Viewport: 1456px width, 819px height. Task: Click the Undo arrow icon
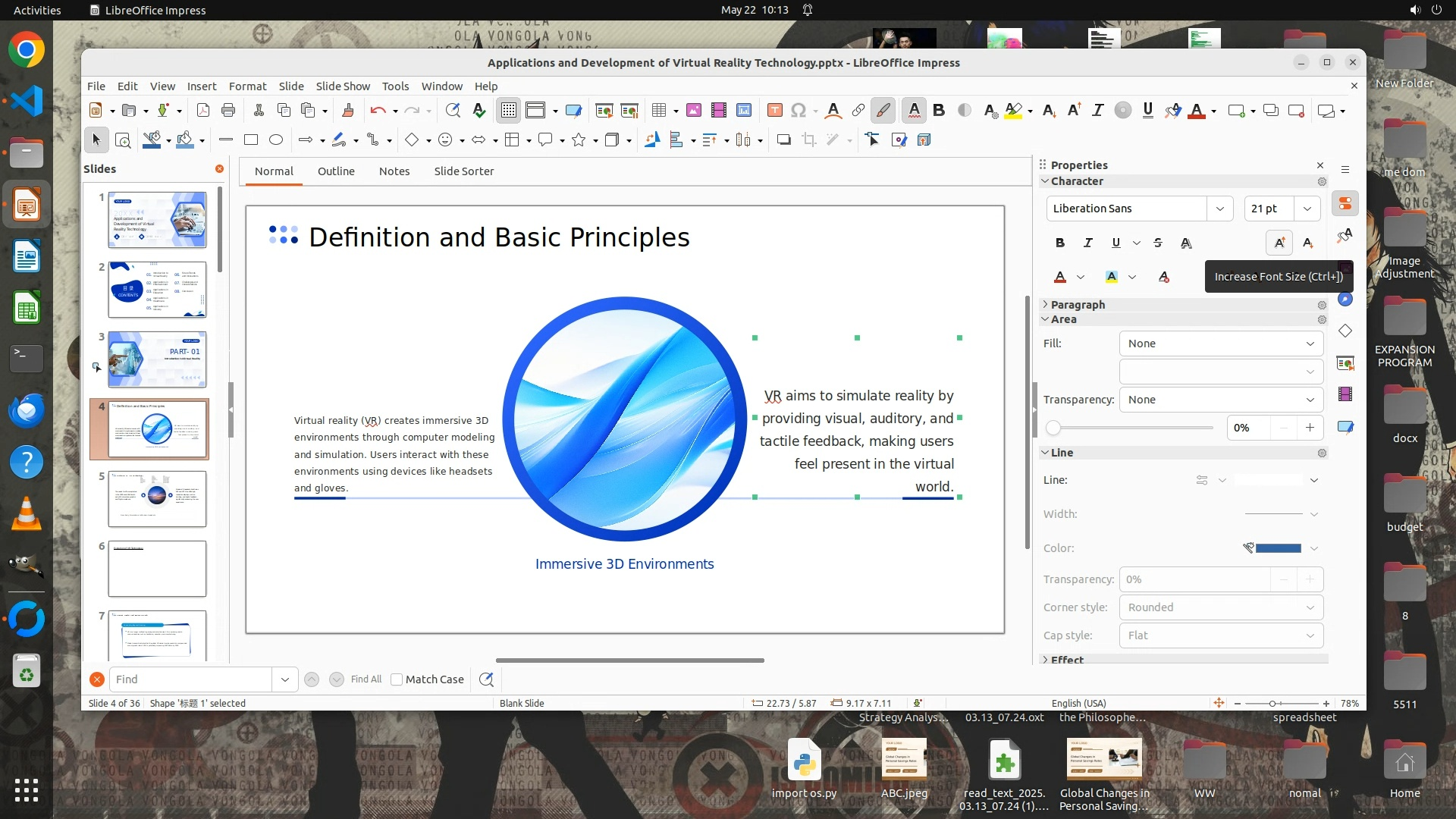tap(378, 111)
